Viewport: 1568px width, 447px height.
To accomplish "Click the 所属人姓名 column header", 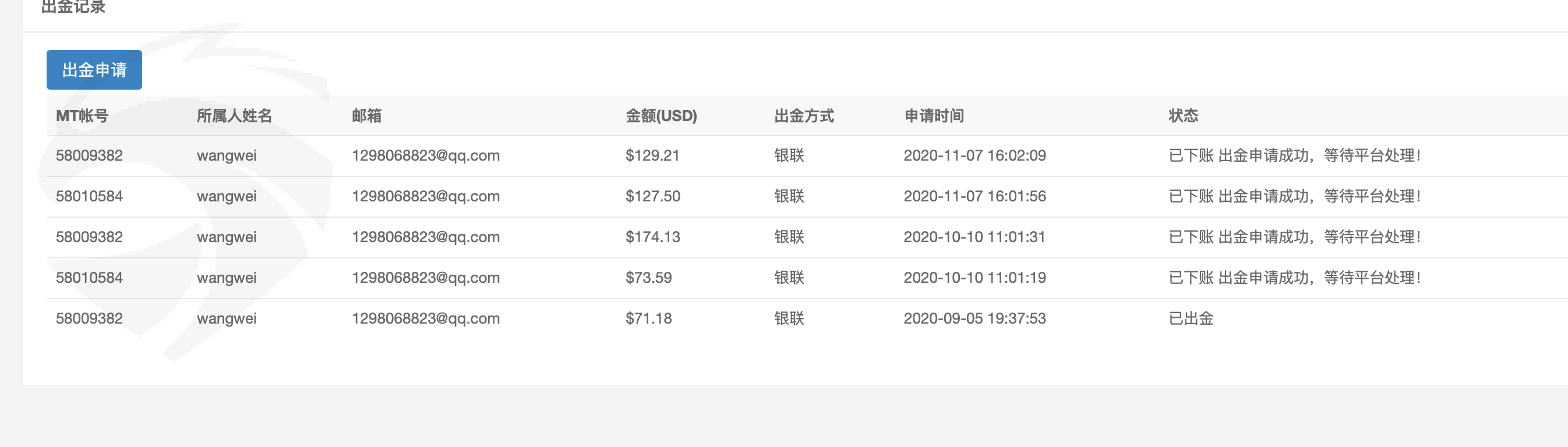I will point(234,116).
